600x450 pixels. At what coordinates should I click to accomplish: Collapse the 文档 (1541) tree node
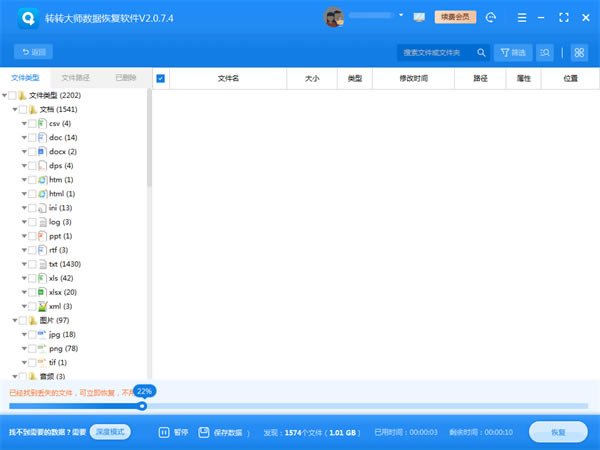point(14,109)
